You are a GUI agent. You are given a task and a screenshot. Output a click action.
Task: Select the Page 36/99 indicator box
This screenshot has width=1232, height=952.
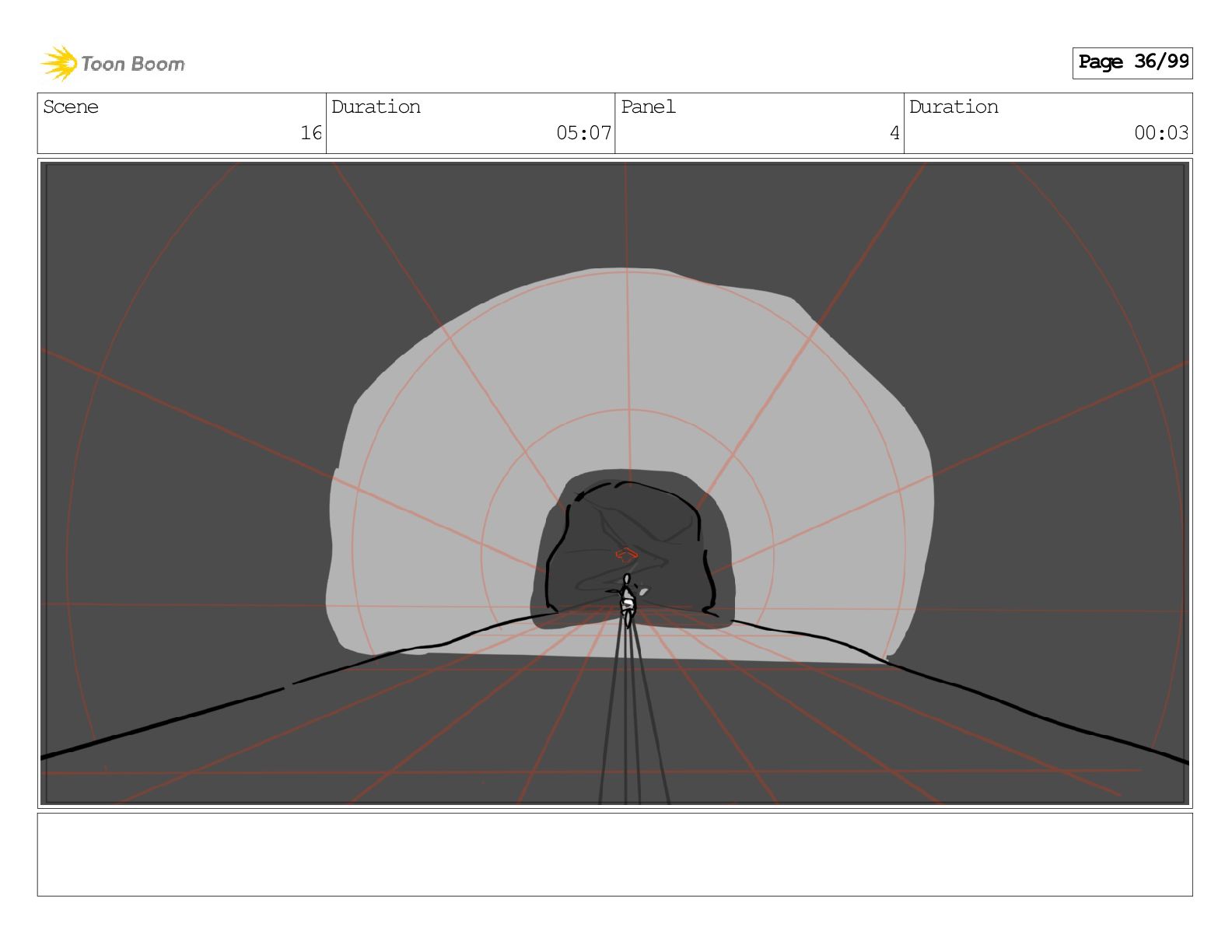tap(1132, 62)
